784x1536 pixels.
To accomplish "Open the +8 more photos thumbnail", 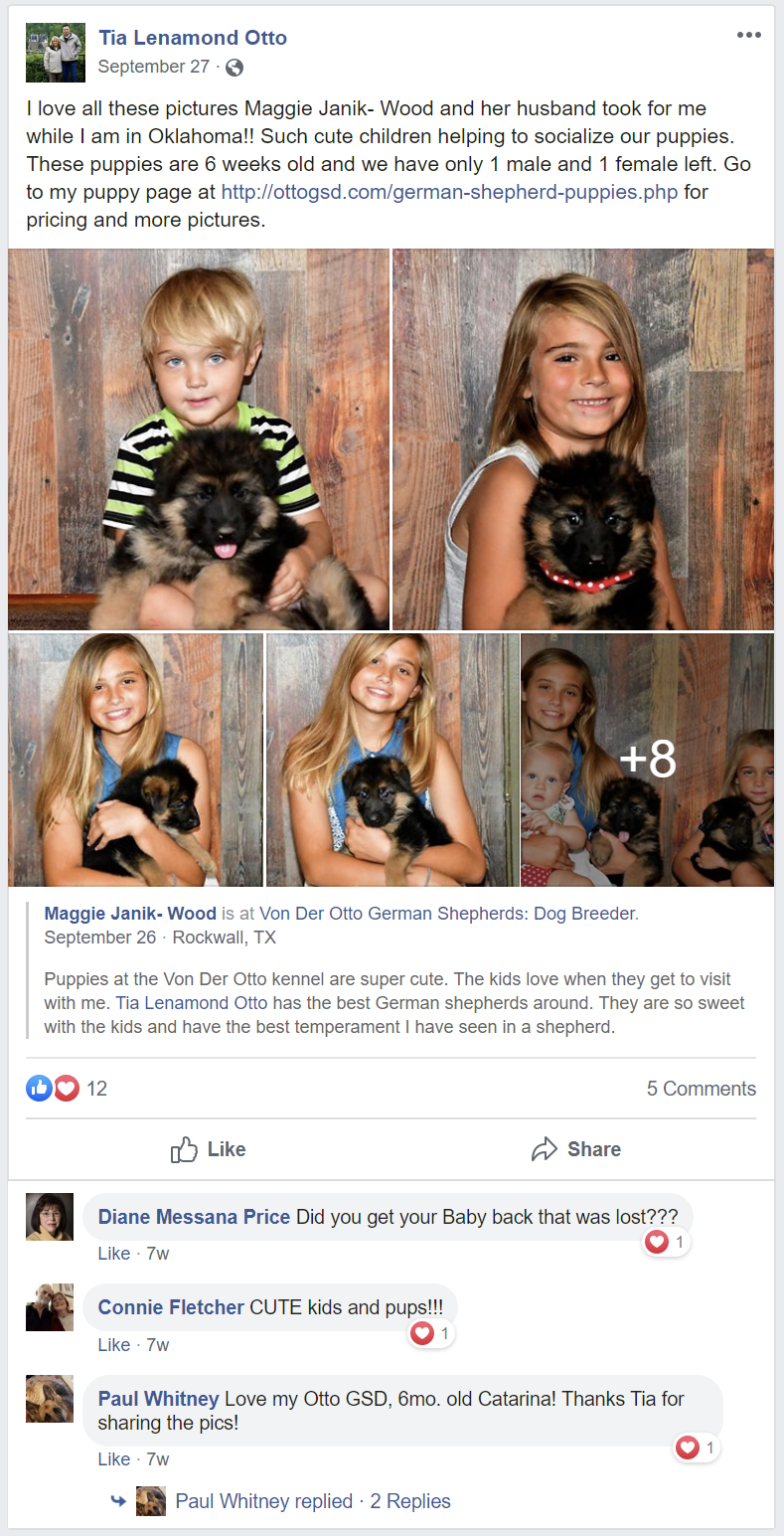I will pyautogui.click(x=647, y=760).
